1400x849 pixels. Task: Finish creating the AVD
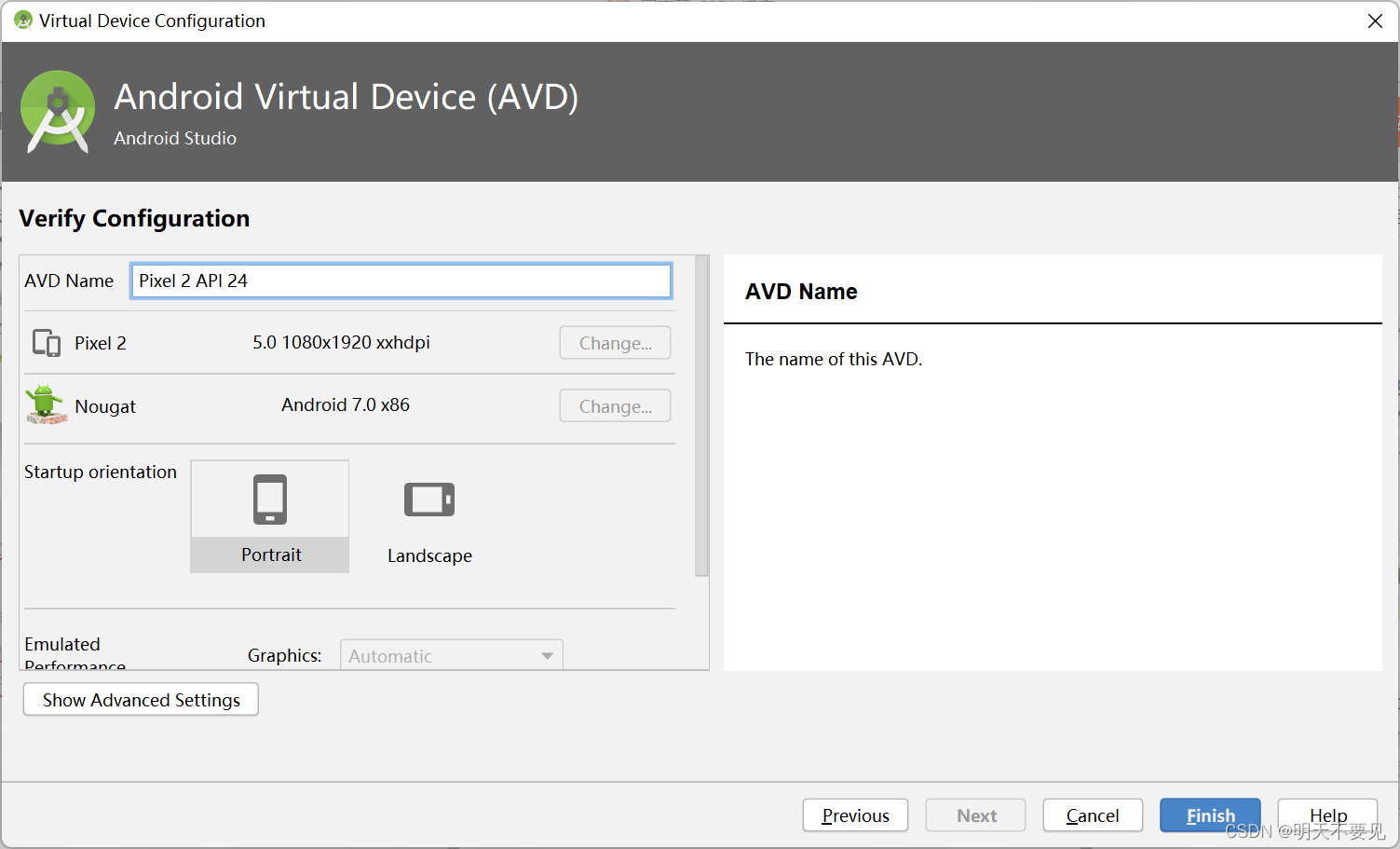(1210, 815)
